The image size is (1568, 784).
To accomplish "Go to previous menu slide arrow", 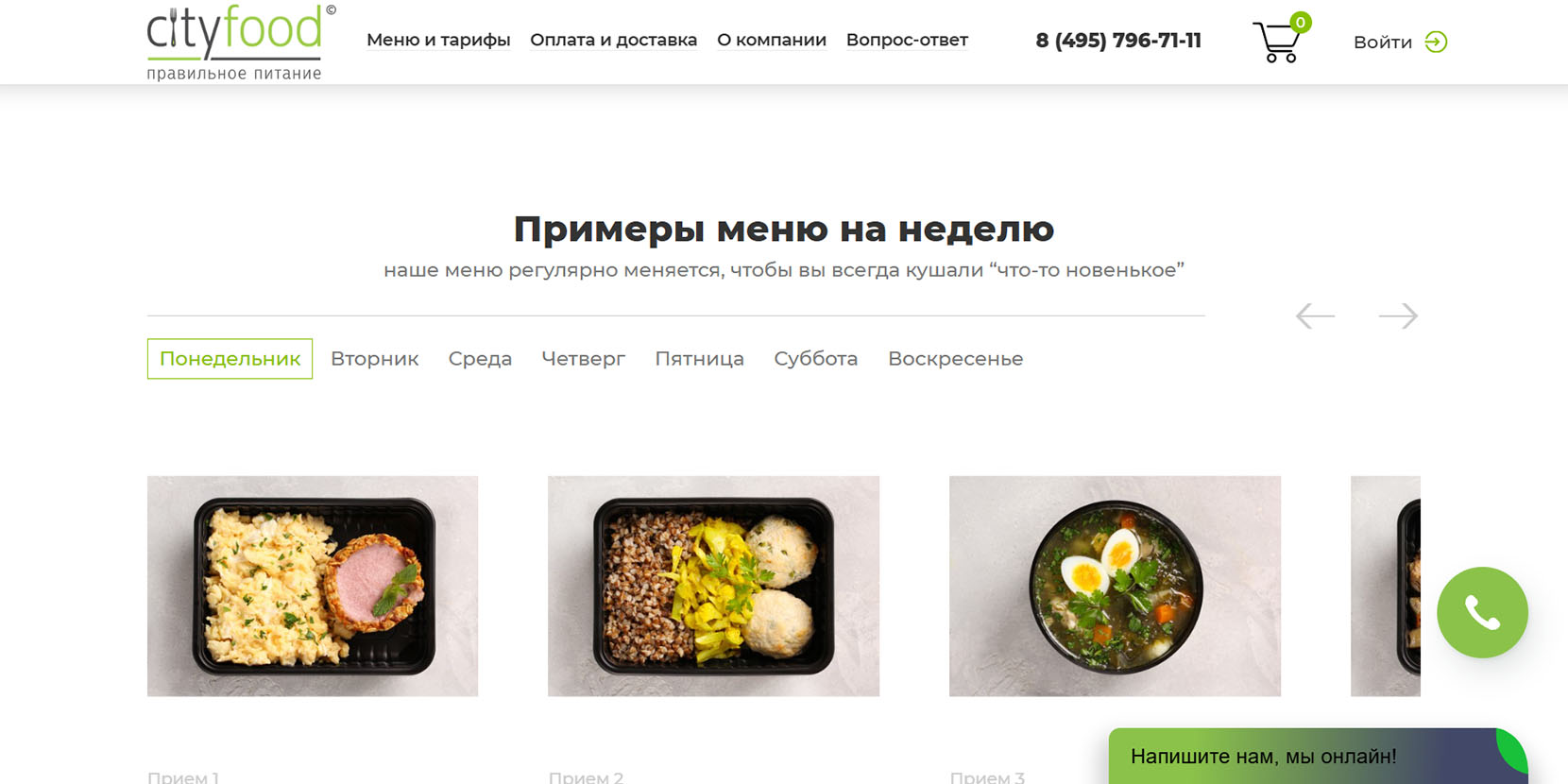I will (x=1315, y=315).
